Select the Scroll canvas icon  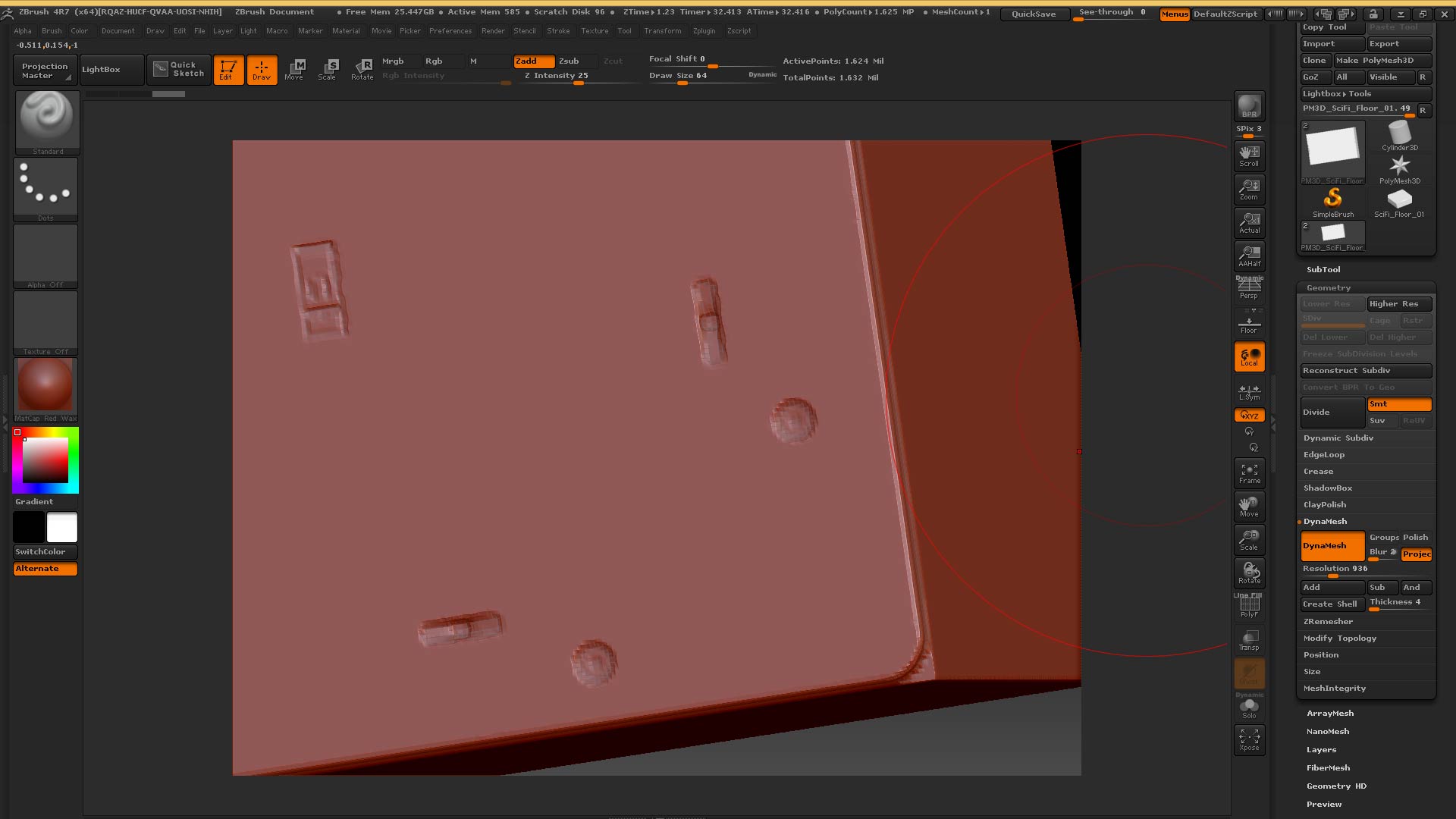[1249, 155]
